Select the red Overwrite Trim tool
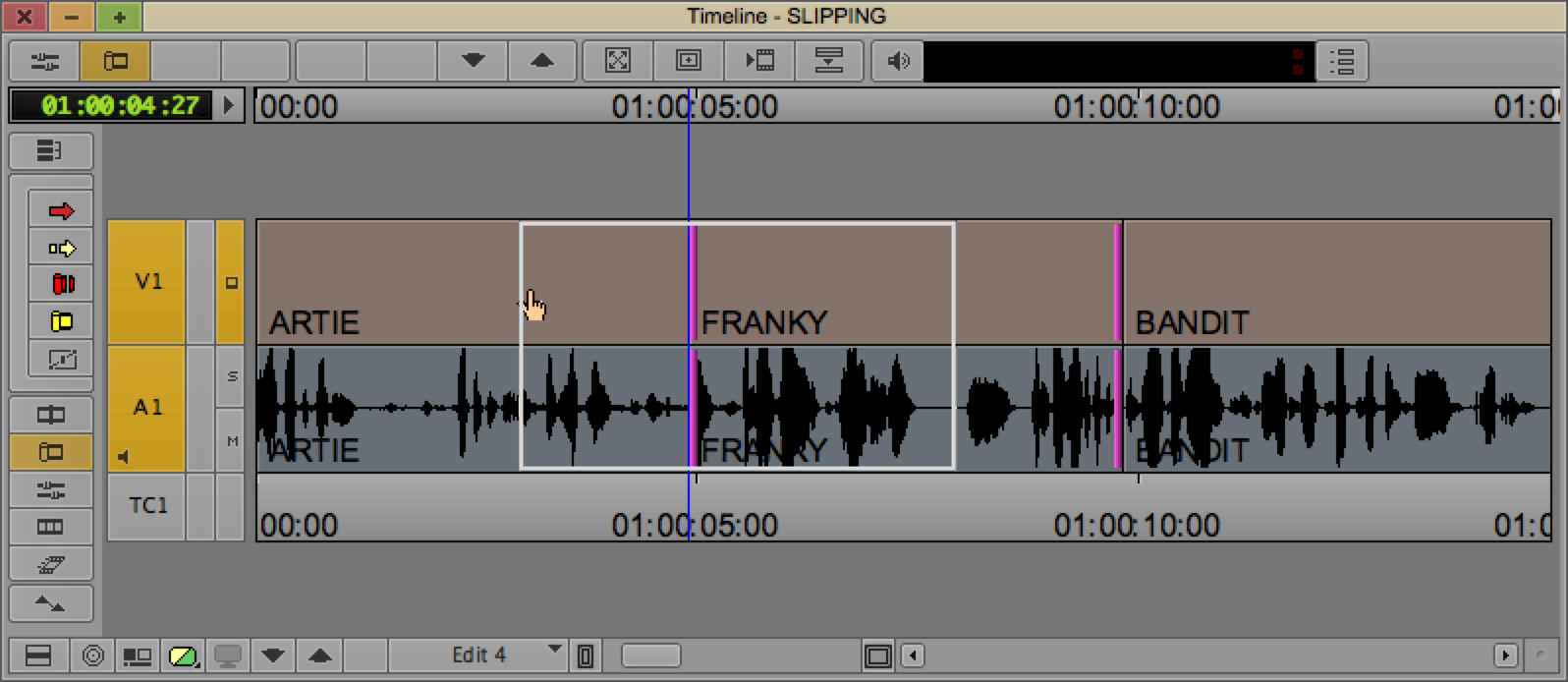Screen dimensions: 1568x682 61,284
